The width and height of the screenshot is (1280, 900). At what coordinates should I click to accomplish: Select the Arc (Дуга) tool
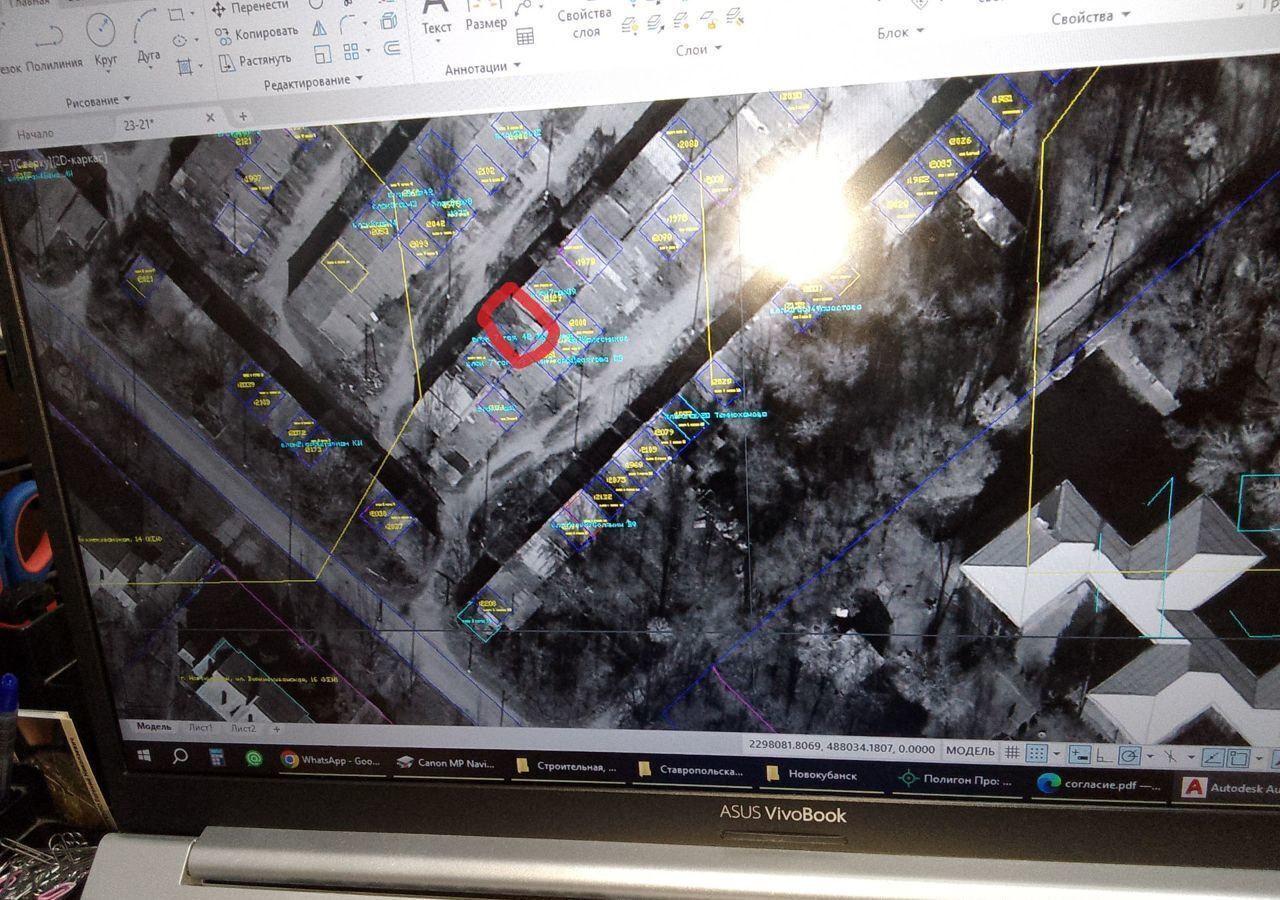tap(148, 36)
